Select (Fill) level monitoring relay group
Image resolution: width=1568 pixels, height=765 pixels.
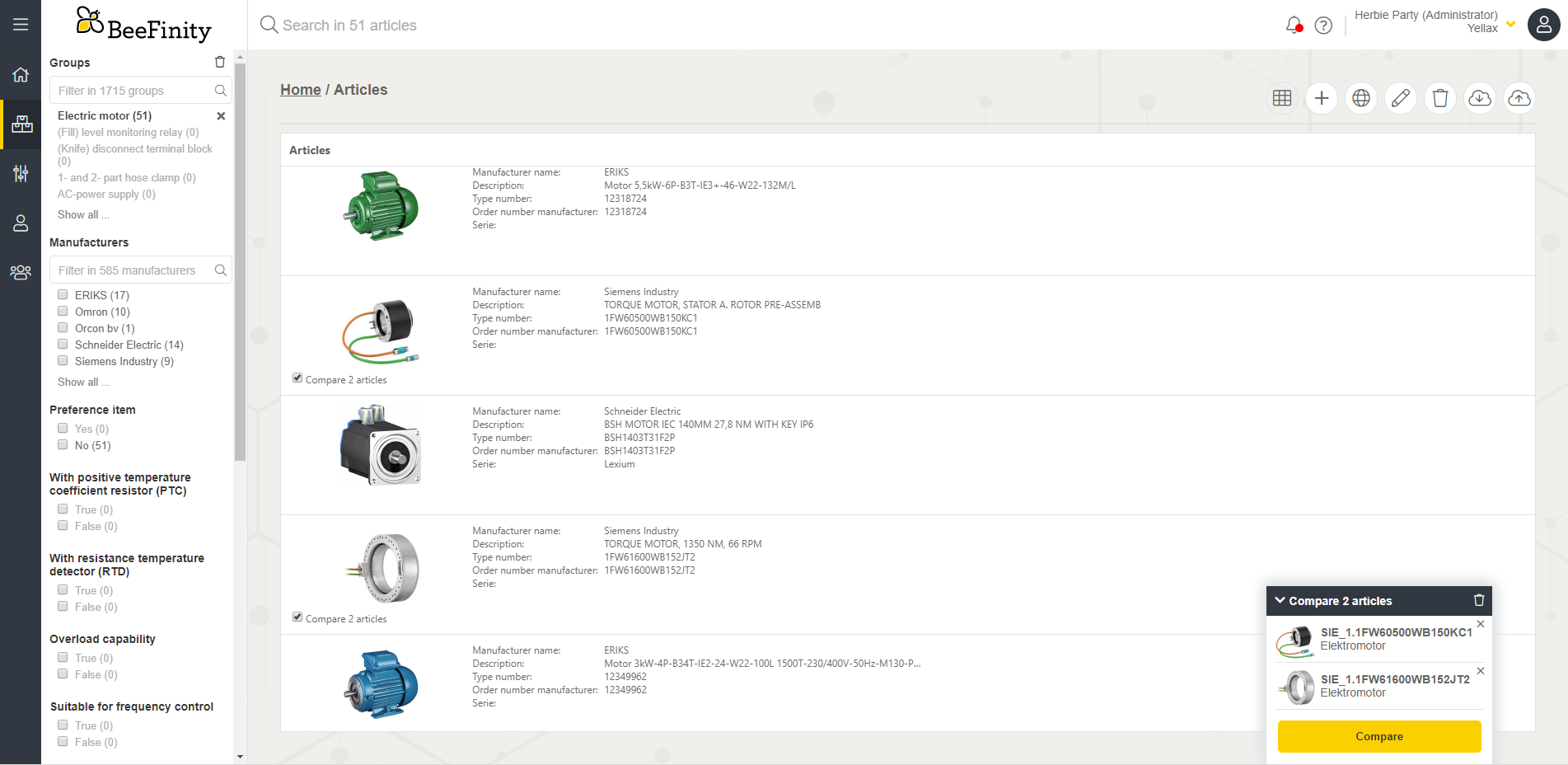(129, 133)
